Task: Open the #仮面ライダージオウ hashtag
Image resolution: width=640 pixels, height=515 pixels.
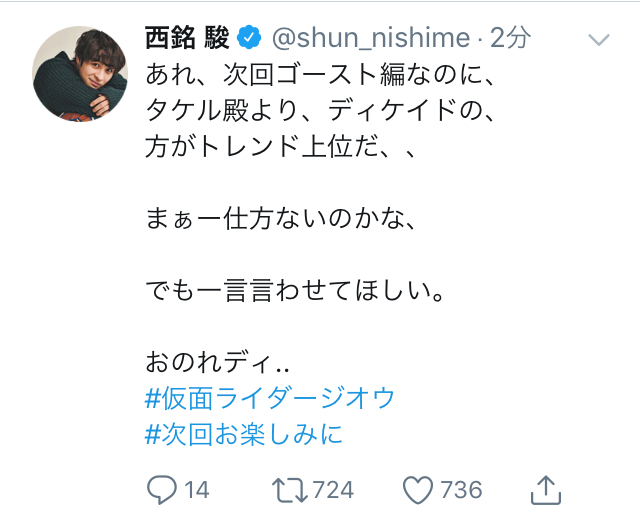Action: (270, 398)
